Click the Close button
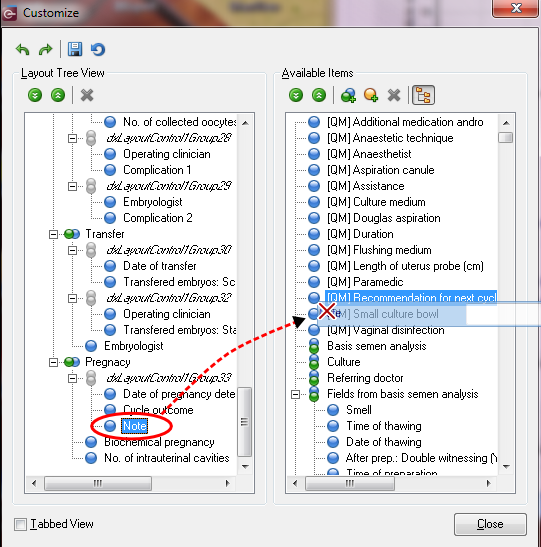 point(490,524)
